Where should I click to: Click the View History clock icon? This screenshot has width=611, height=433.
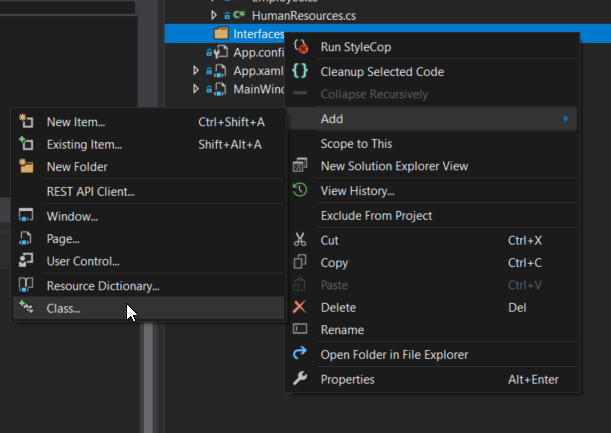tap(300, 190)
